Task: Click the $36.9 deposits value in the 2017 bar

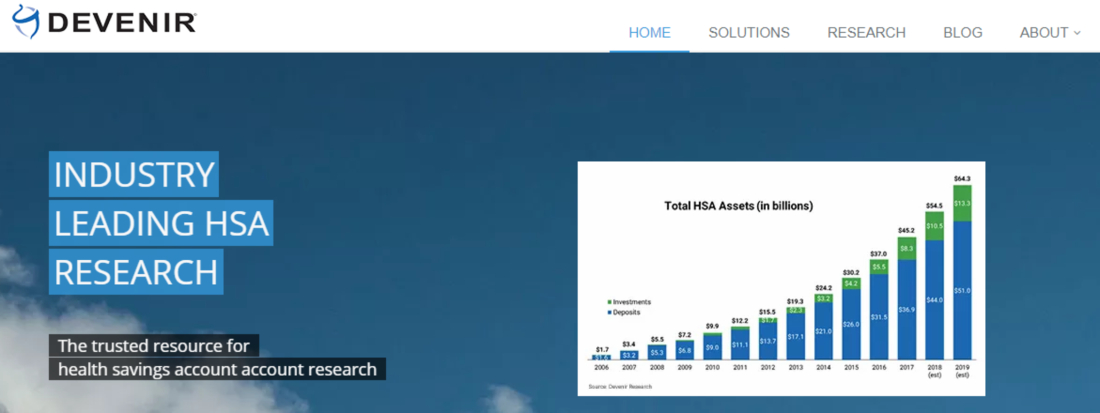Action: pyautogui.click(x=907, y=309)
